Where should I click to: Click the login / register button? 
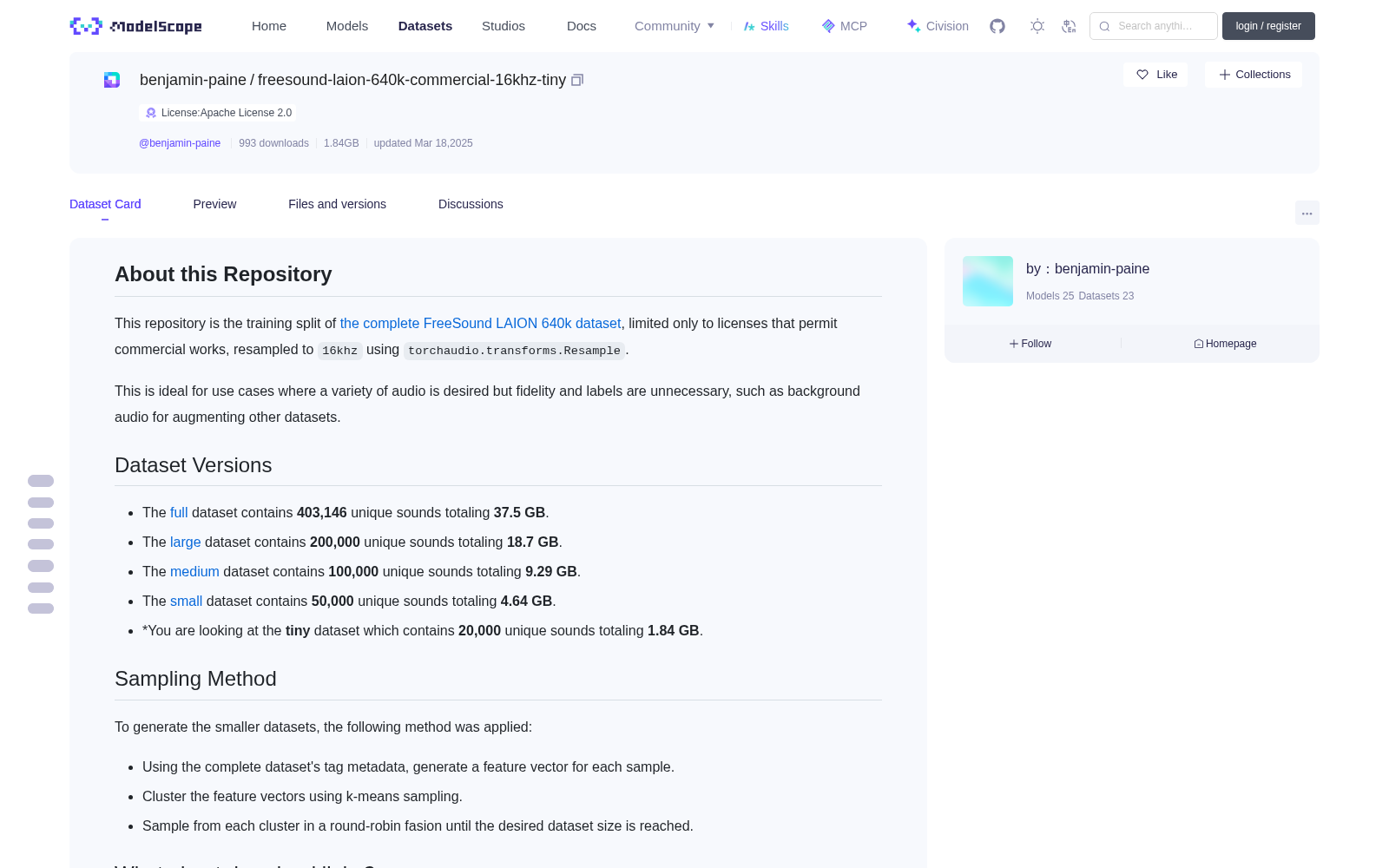1268,26
